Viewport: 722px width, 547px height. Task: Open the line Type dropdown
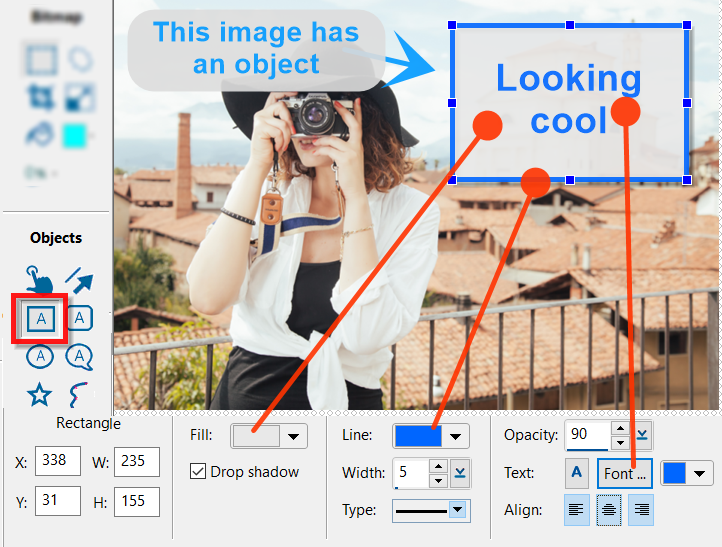click(x=458, y=510)
